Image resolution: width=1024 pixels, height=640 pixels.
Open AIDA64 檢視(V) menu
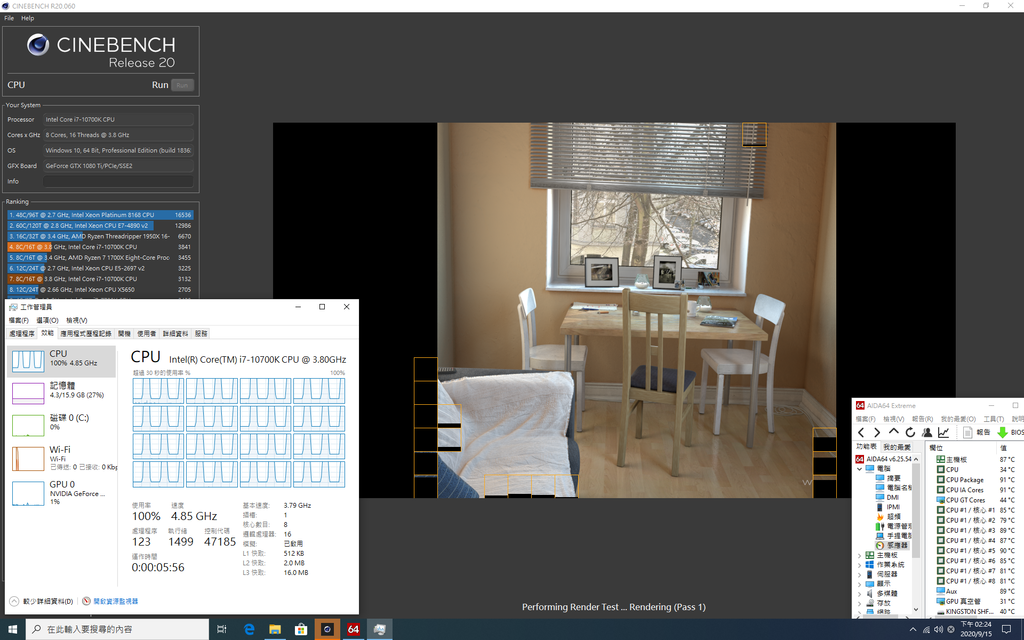[x=893, y=419]
